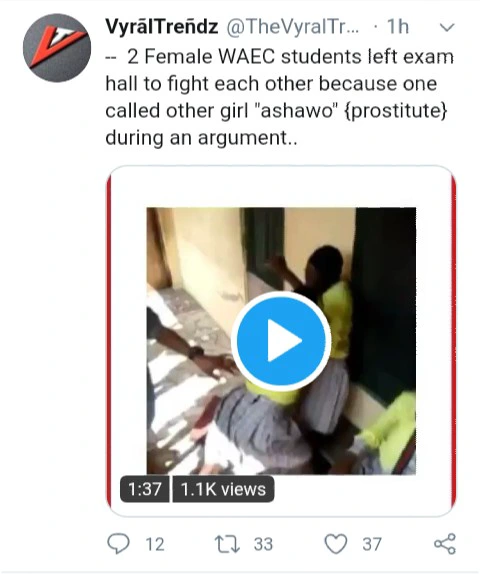Screen dimensions: 480x574
Task: Open VyralTrendz display name link
Action: point(162,27)
